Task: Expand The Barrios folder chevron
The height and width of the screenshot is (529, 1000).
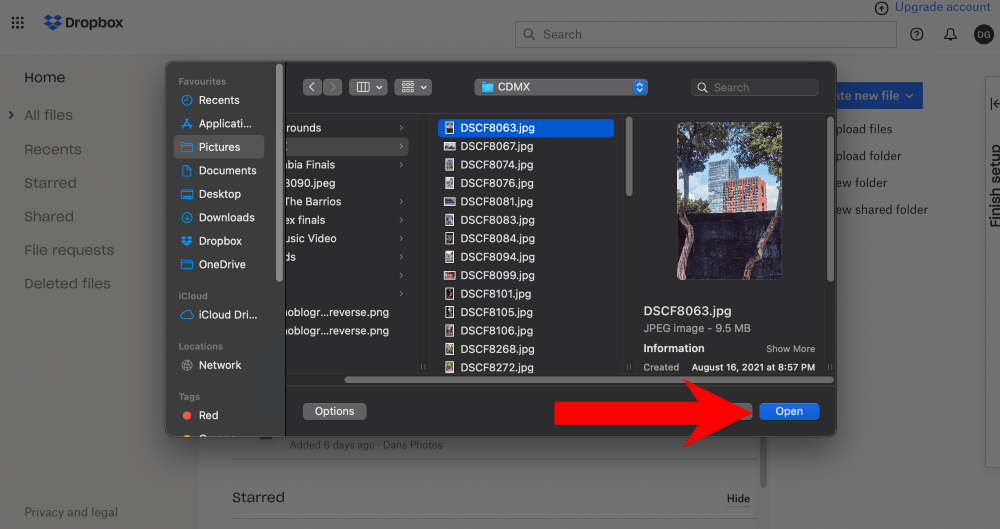Action: click(x=401, y=202)
